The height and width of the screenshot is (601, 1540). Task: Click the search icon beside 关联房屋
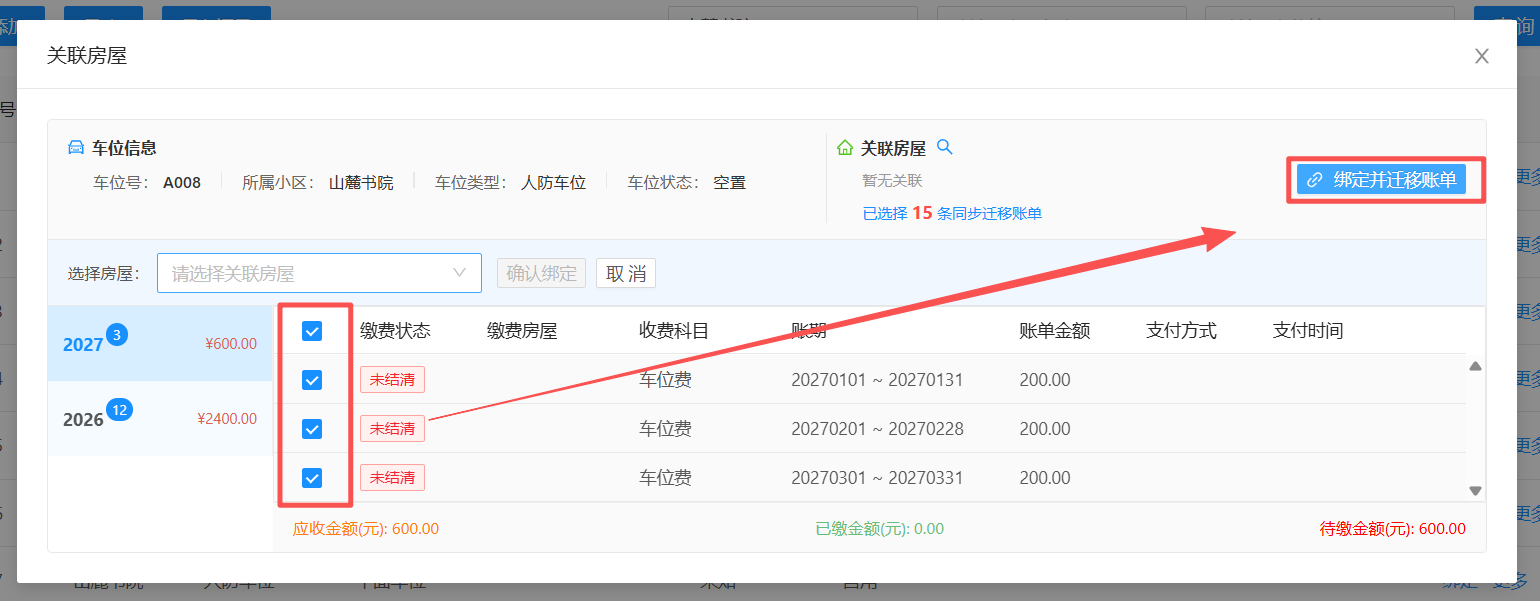944,148
